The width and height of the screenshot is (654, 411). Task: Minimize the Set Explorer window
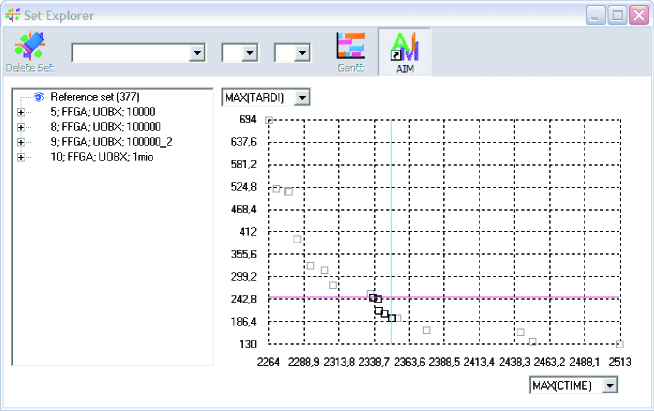coord(595,15)
